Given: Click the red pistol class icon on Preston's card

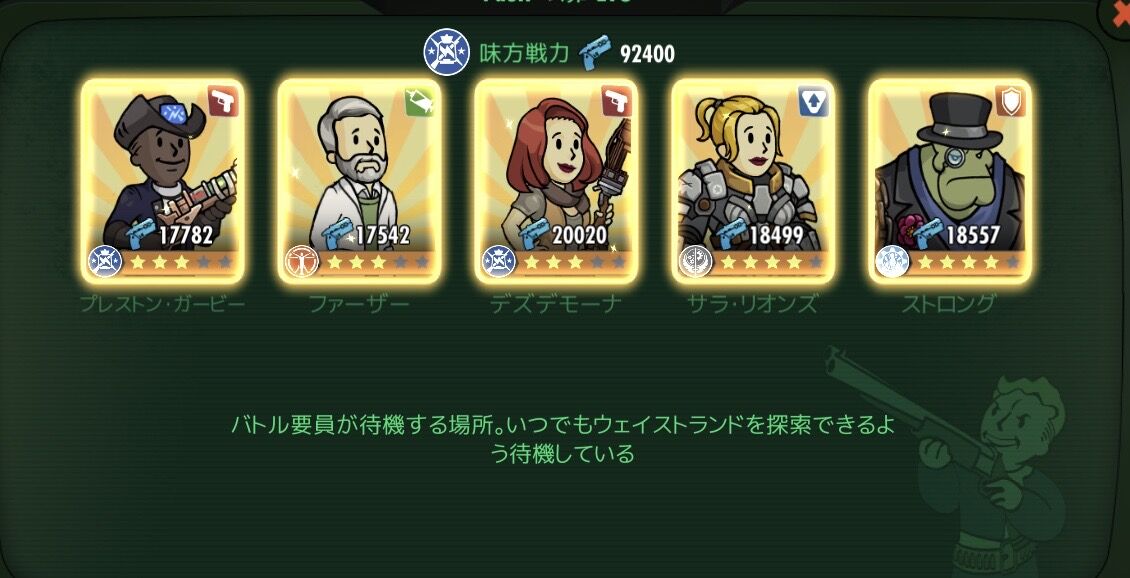Looking at the screenshot, I should [x=223, y=102].
